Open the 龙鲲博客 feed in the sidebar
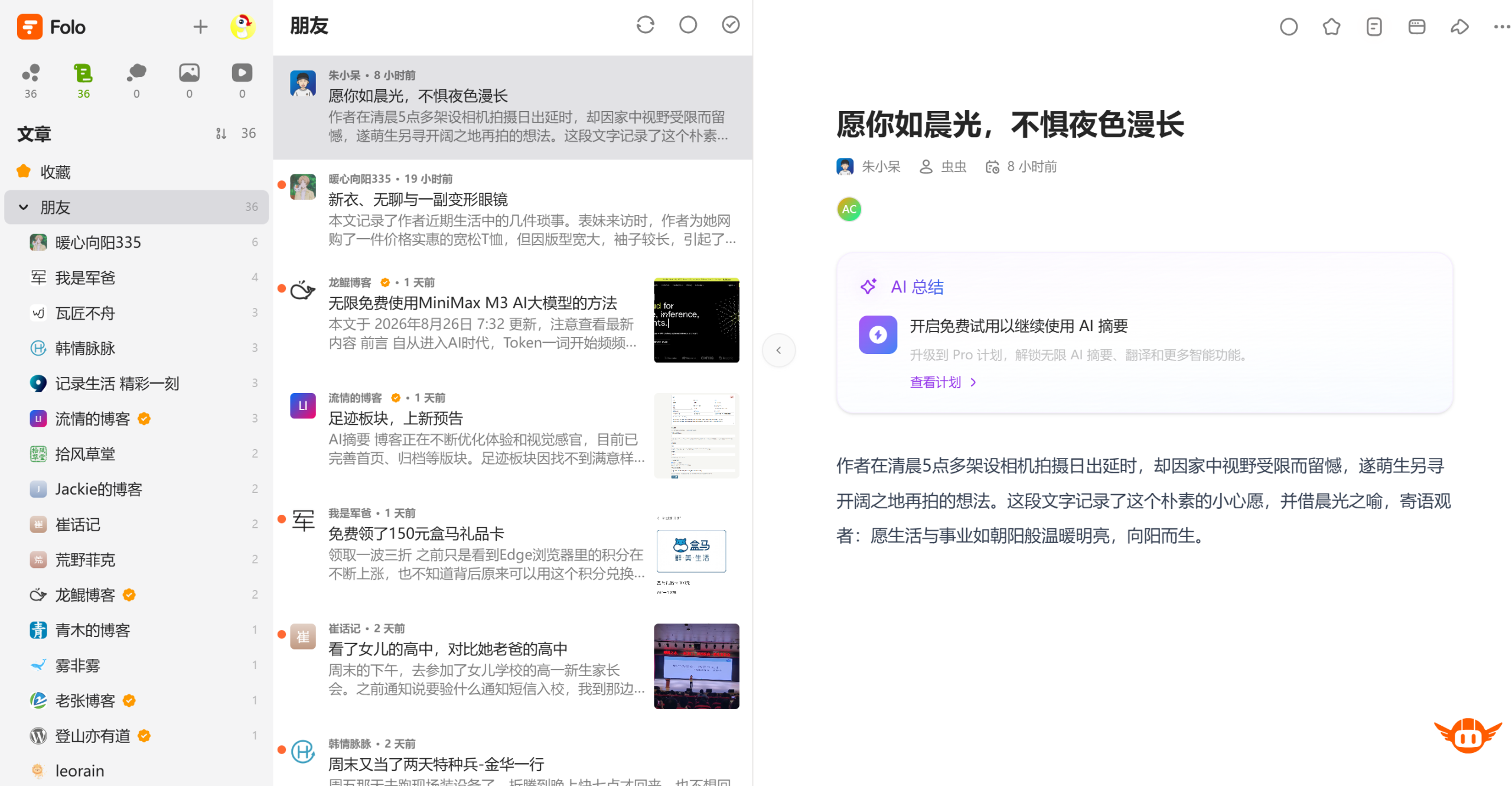This screenshot has height=786, width=1512. pyautogui.click(x=136, y=595)
